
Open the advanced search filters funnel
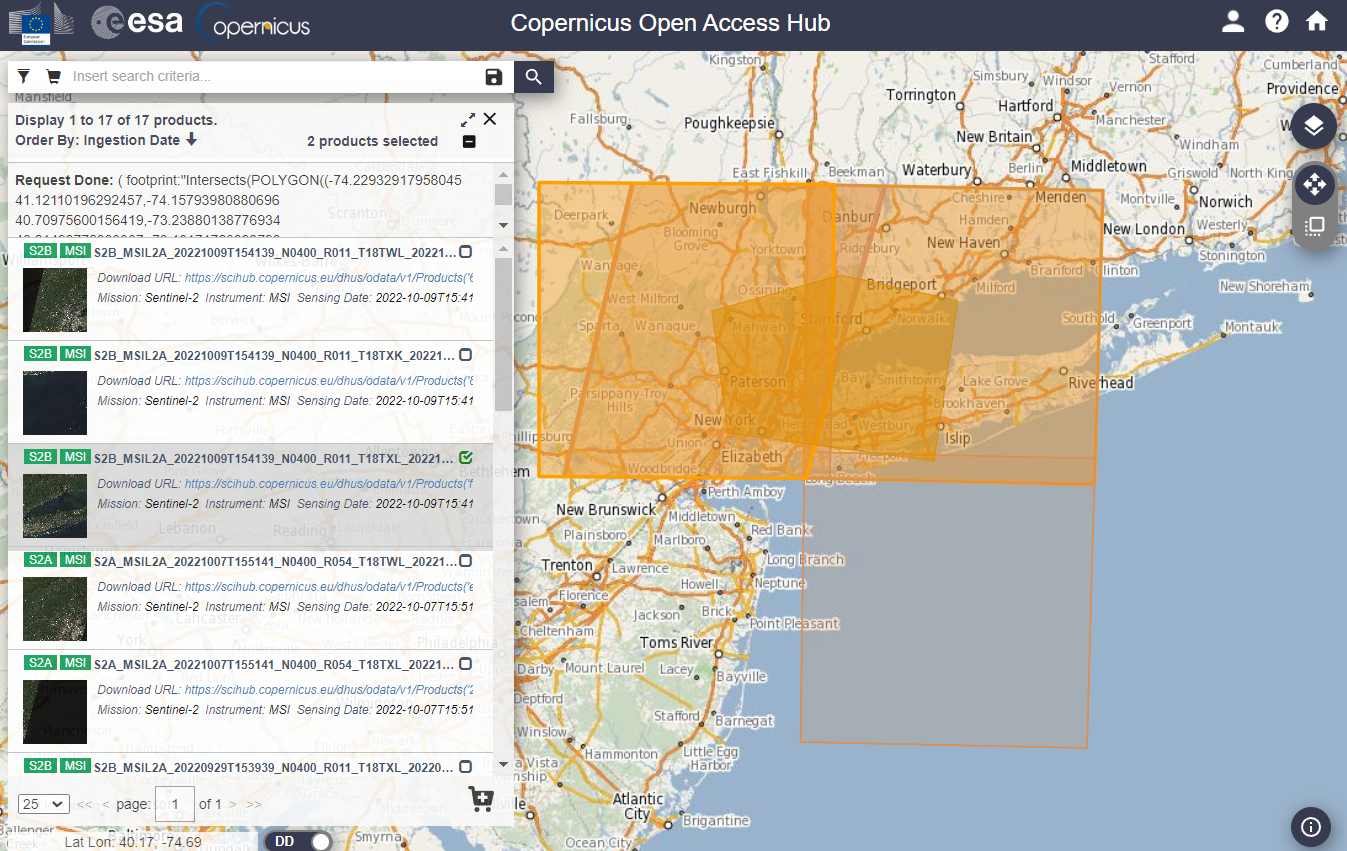[21, 76]
